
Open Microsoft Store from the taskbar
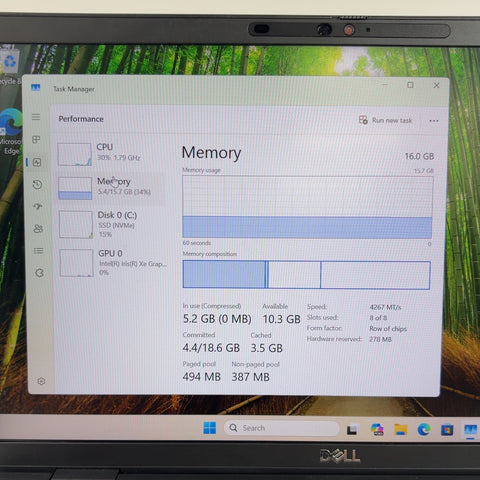click(447, 430)
